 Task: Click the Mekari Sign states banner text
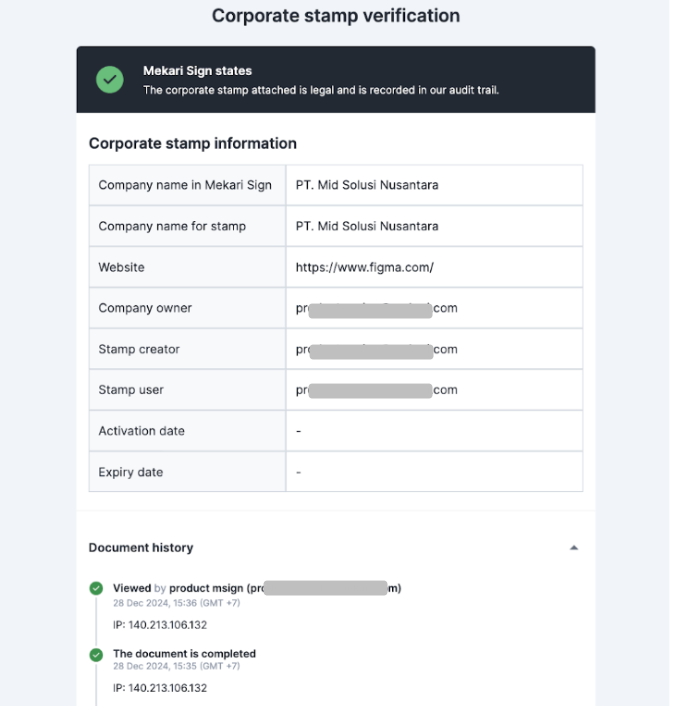tap(321, 81)
